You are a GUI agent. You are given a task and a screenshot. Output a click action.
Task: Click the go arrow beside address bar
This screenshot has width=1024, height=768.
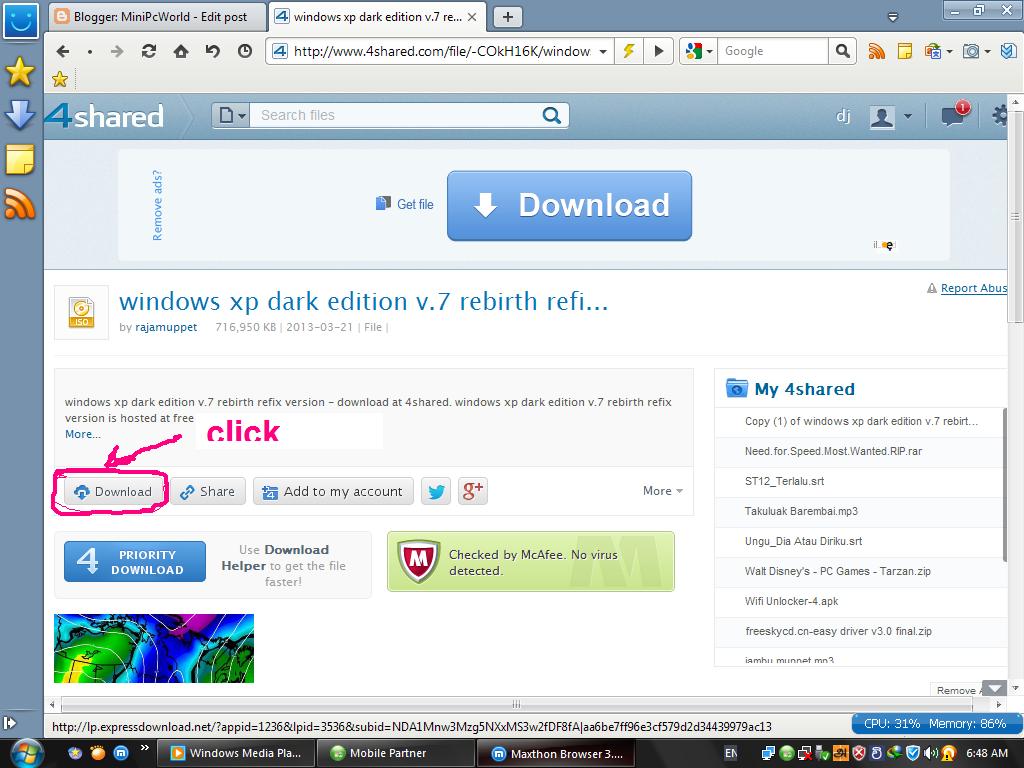pyautogui.click(x=659, y=51)
